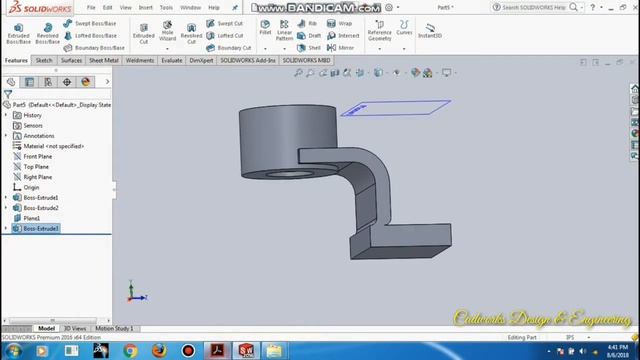Click Search SOLIDWORKS Help field
This screenshot has height=360, width=640.
[x=534, y=7]
